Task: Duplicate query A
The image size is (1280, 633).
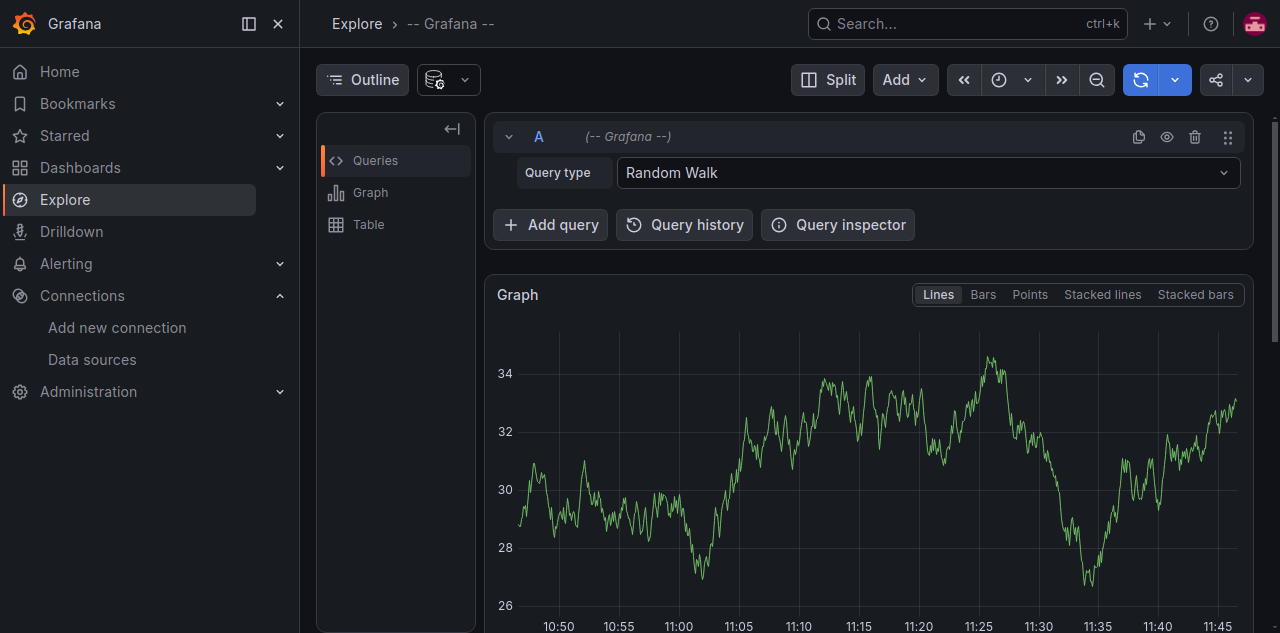Action: tap(1139, 137)
